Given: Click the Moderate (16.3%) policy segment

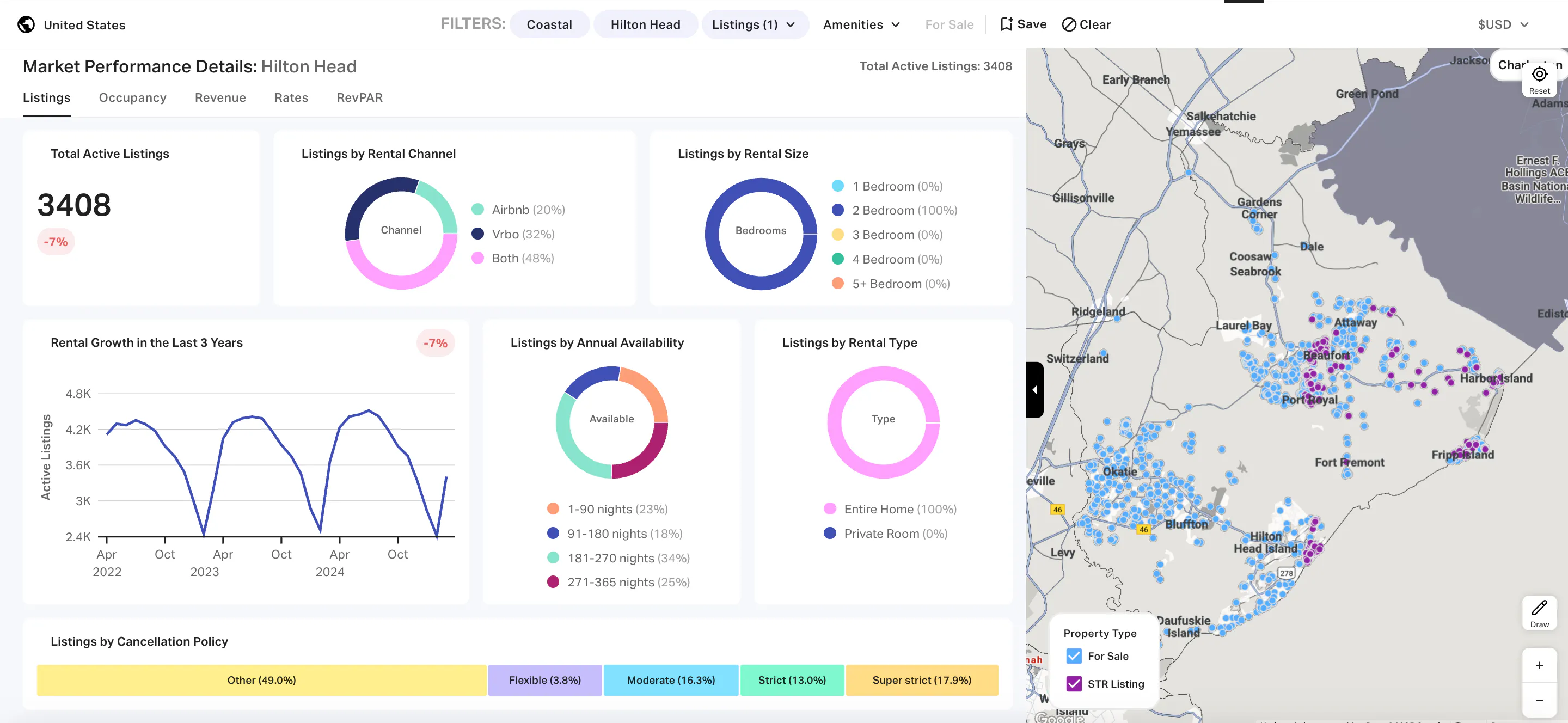Looking at the screenshot, I should coord(671,680).
